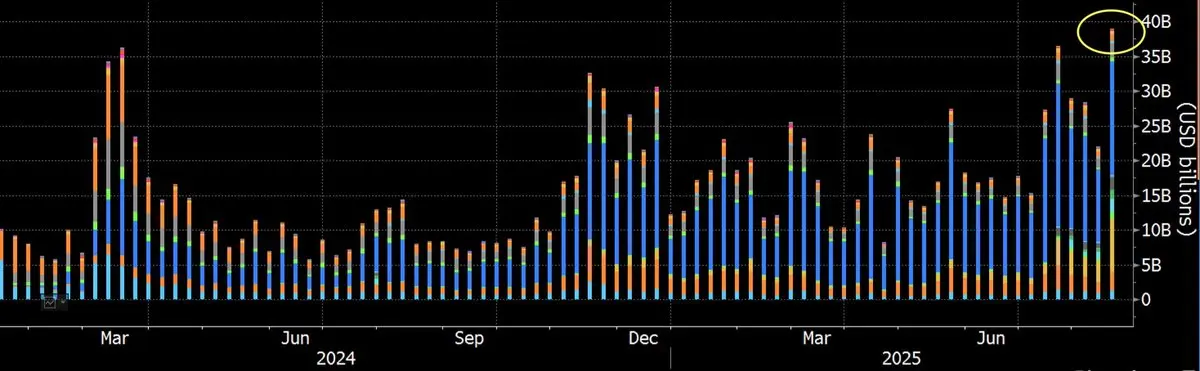Image resolution: width=1200 pixels, height=371 pixels.
Task: Click the 25B y-axis label
Action: click(1157, 126)
